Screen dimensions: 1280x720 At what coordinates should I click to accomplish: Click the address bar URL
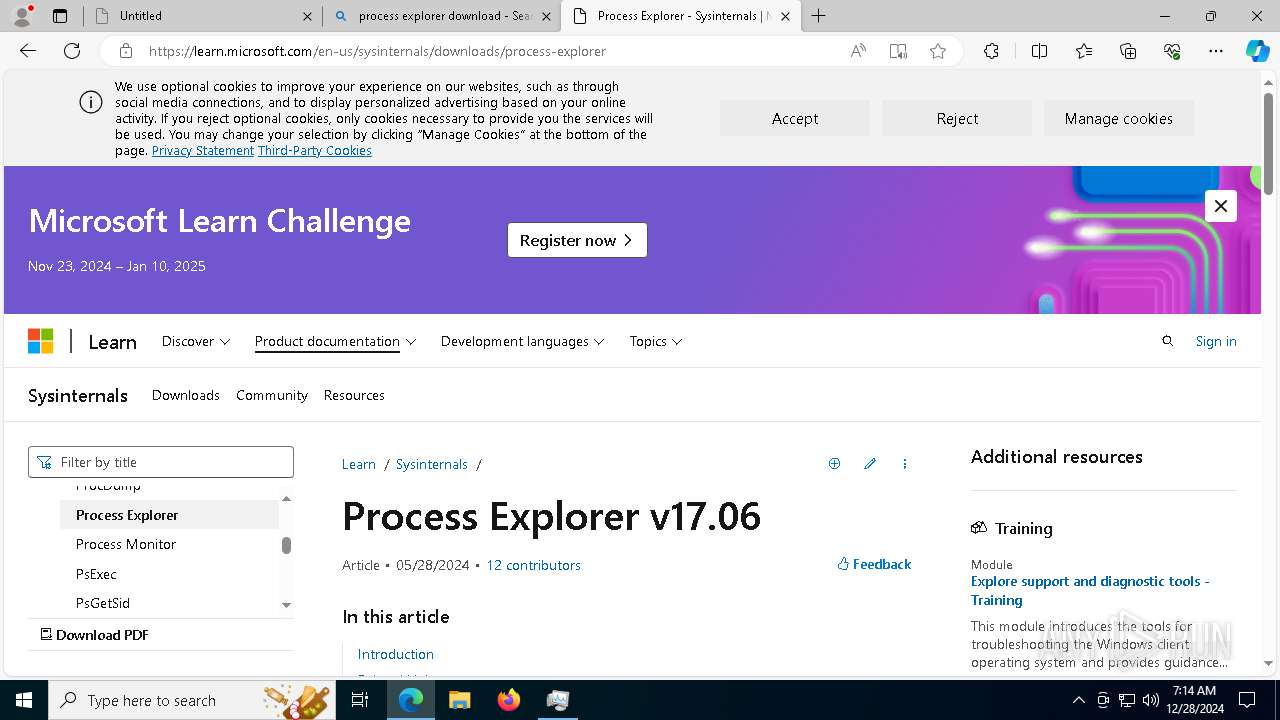[377, 51]
